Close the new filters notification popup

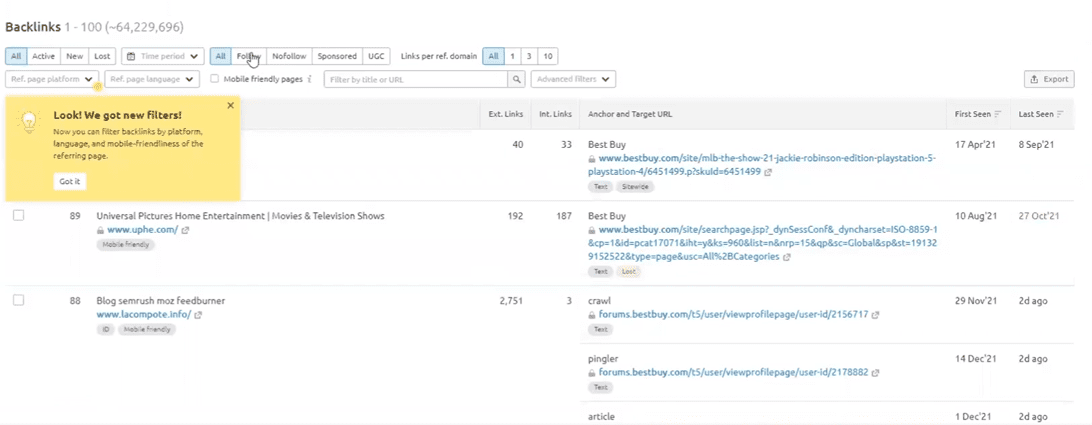tap(230, 106)
